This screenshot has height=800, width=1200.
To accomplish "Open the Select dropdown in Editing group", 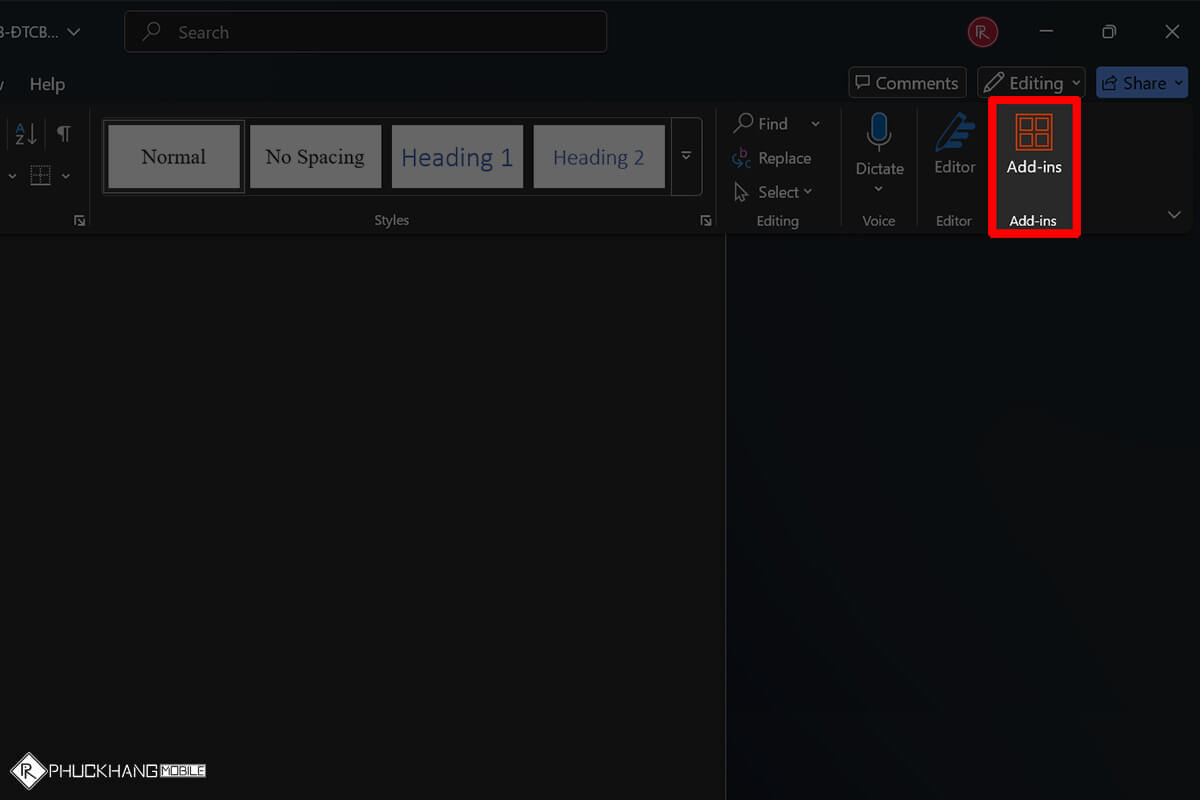I will click(773, 192).
